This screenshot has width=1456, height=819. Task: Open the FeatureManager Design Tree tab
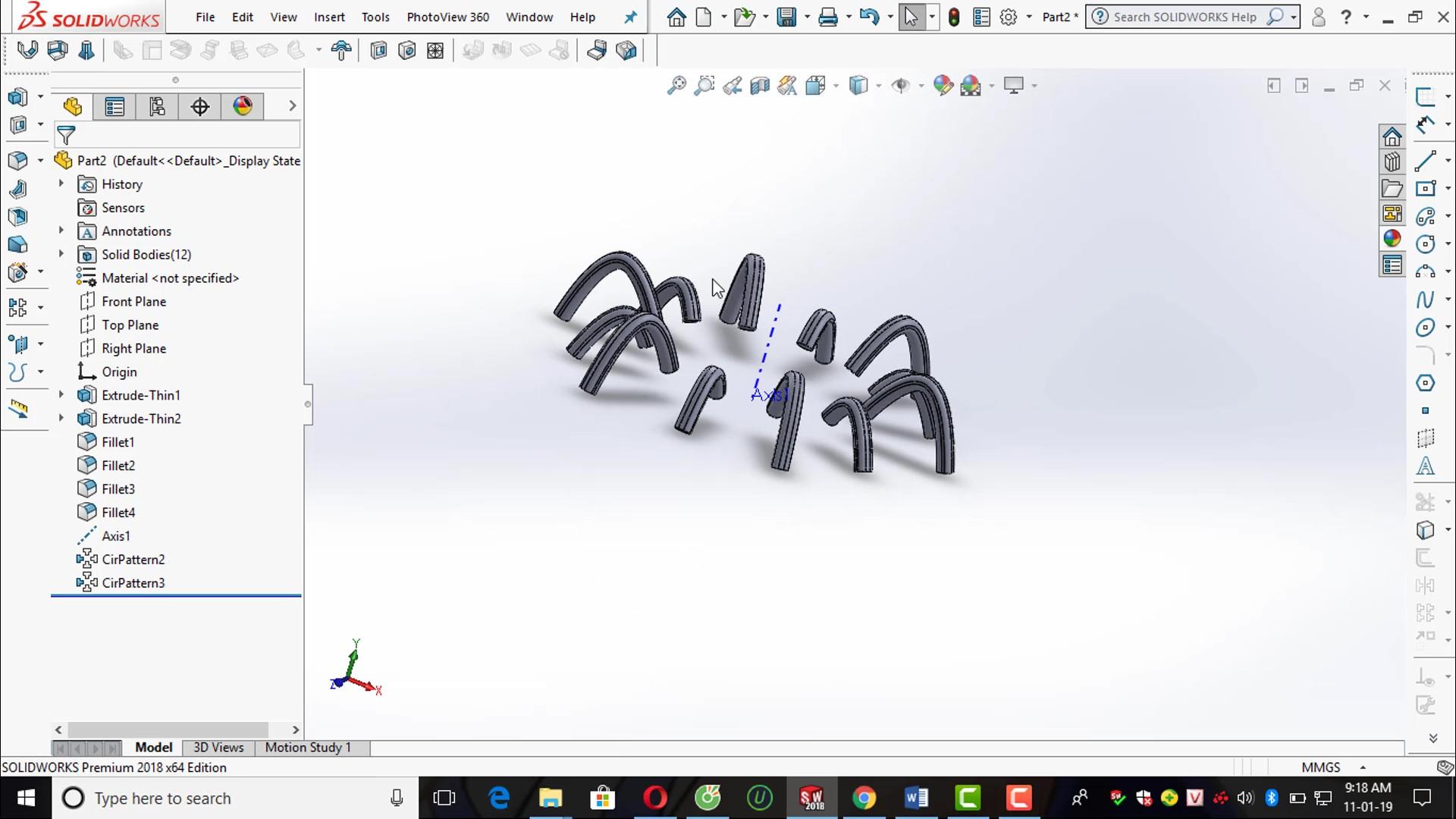pyautogui.click(x=73, y=106)
